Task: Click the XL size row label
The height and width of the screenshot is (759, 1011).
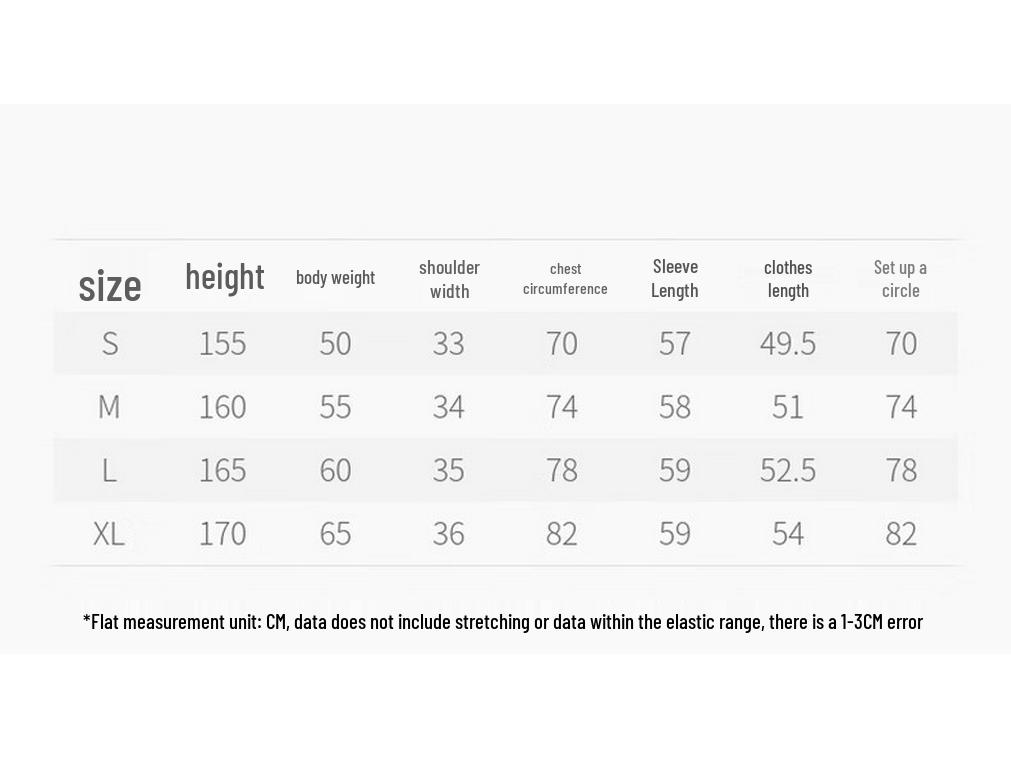Action: click(x=109, y=533)
